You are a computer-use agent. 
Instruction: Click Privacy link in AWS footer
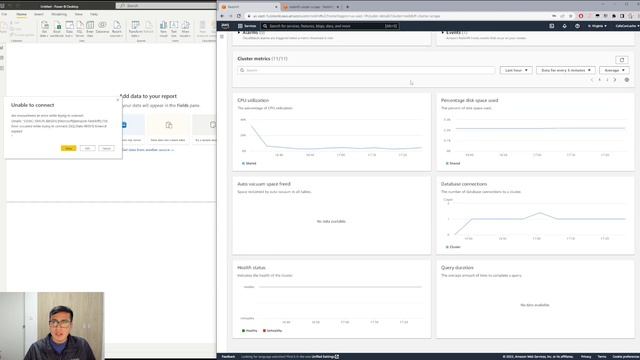point(586,357)
